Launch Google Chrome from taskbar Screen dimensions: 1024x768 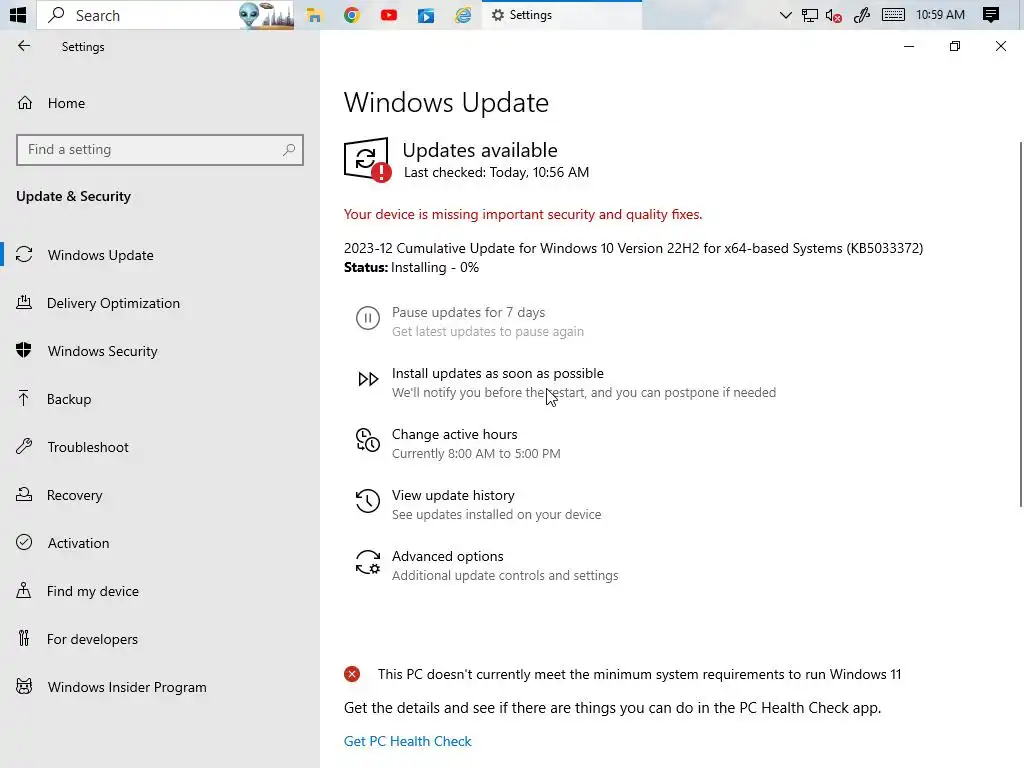click(351, 14)
